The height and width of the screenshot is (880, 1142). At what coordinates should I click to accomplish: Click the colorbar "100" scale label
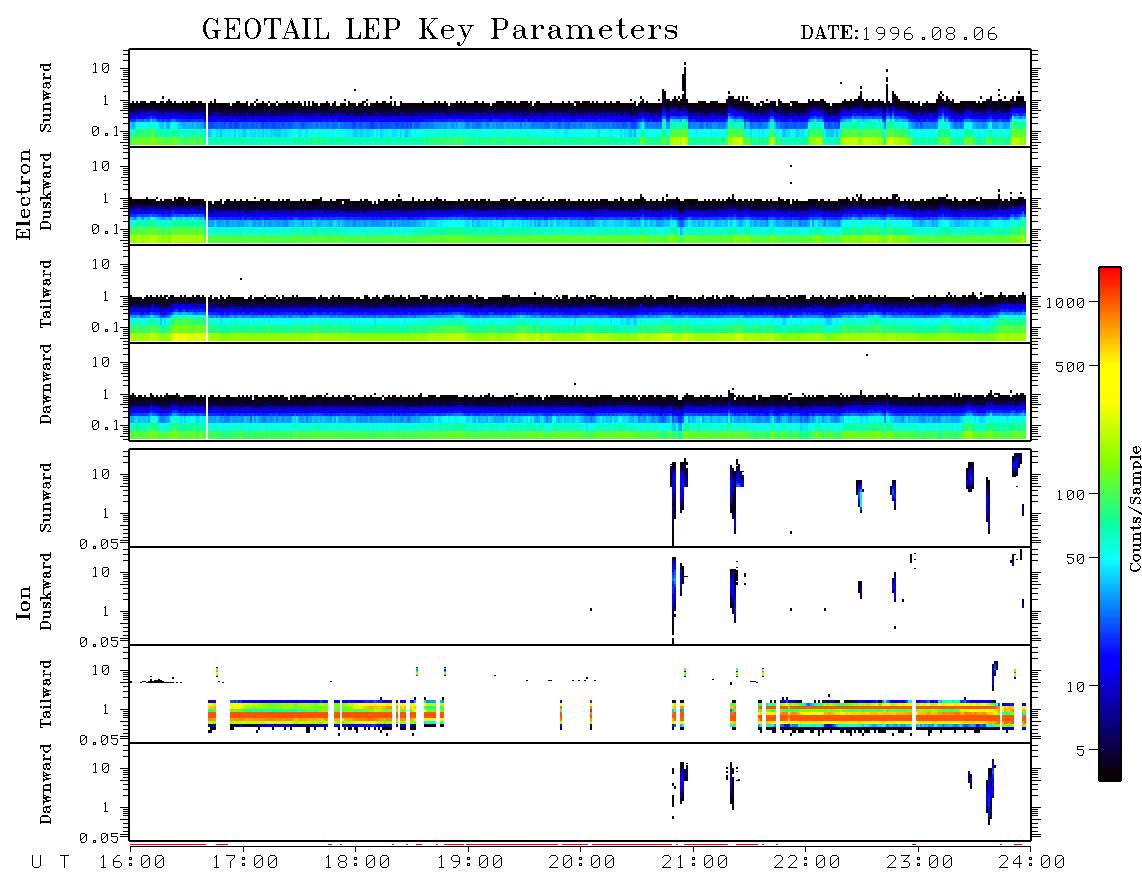point(1071,495)
